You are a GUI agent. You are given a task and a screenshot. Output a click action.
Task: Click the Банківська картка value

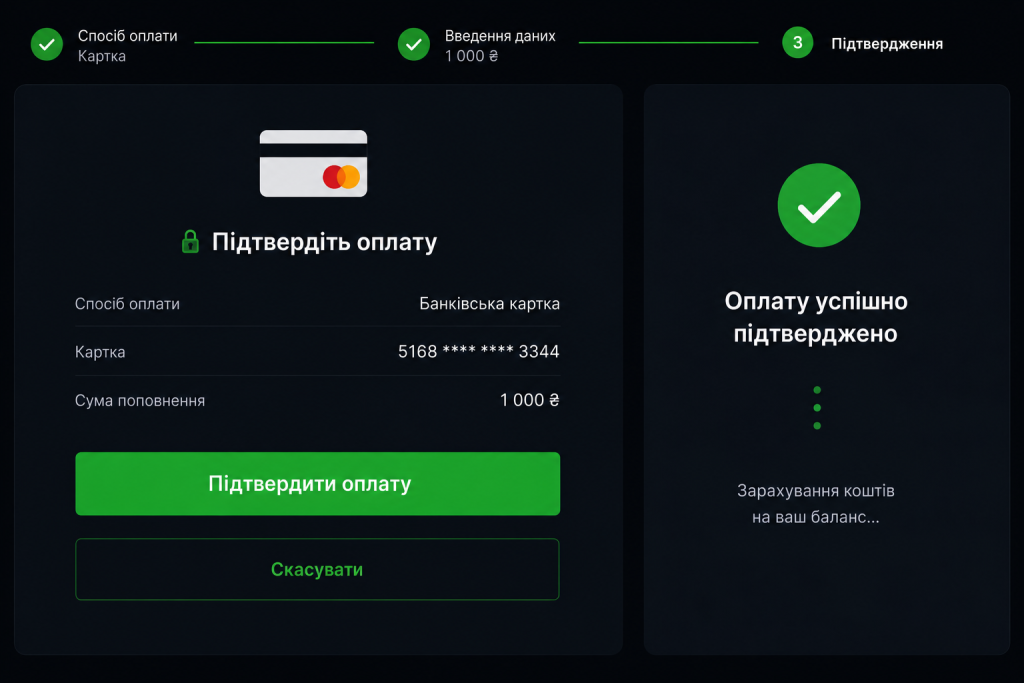click(489, 304)
